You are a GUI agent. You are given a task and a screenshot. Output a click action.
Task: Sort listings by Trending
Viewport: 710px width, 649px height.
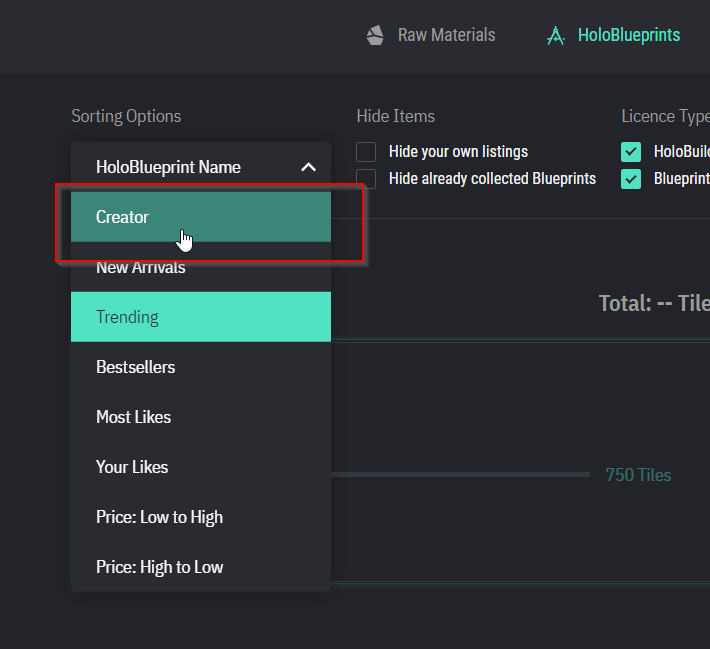pyautogui.click(x=127, y=317)
